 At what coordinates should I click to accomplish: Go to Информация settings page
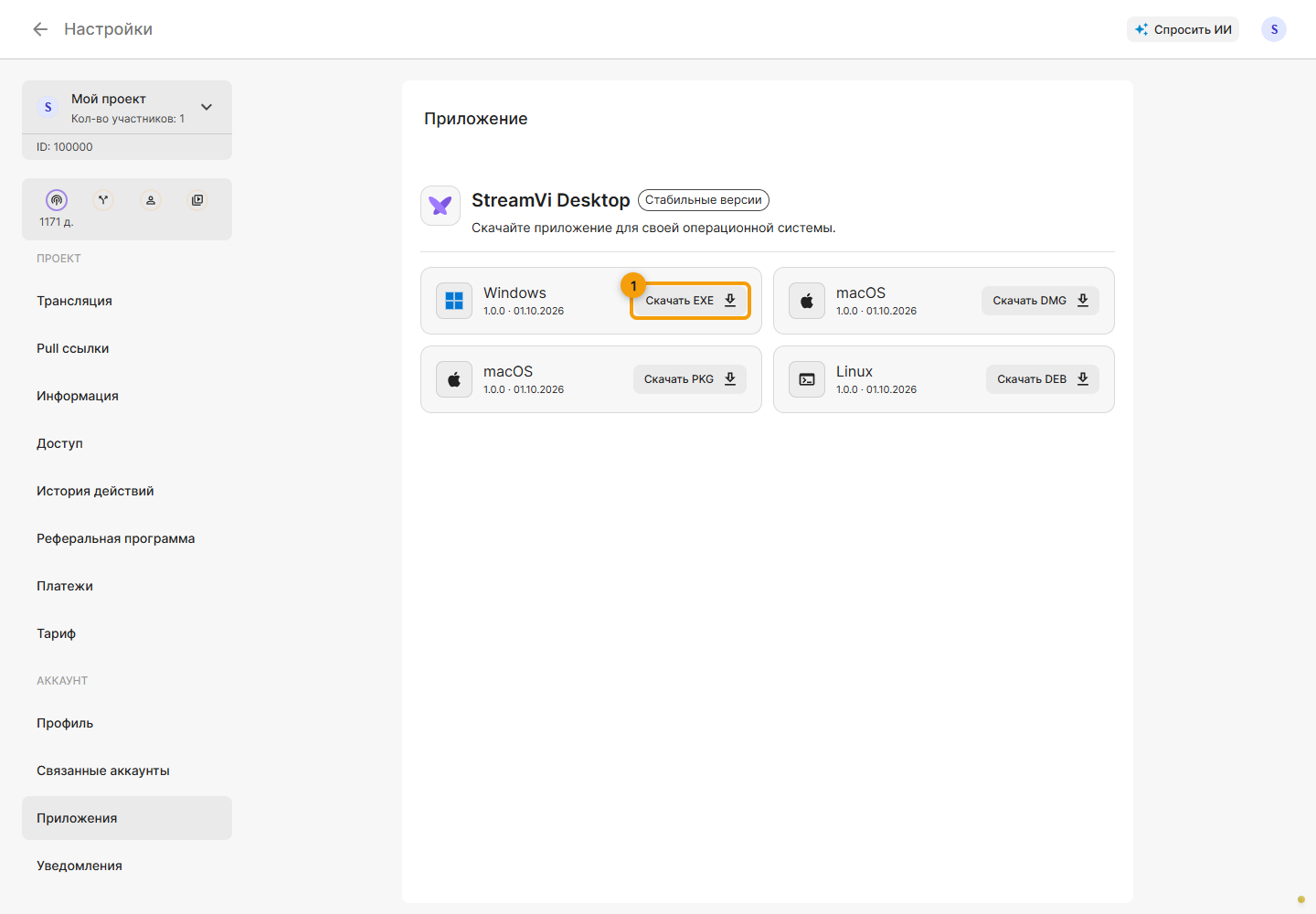pos(127,396)
